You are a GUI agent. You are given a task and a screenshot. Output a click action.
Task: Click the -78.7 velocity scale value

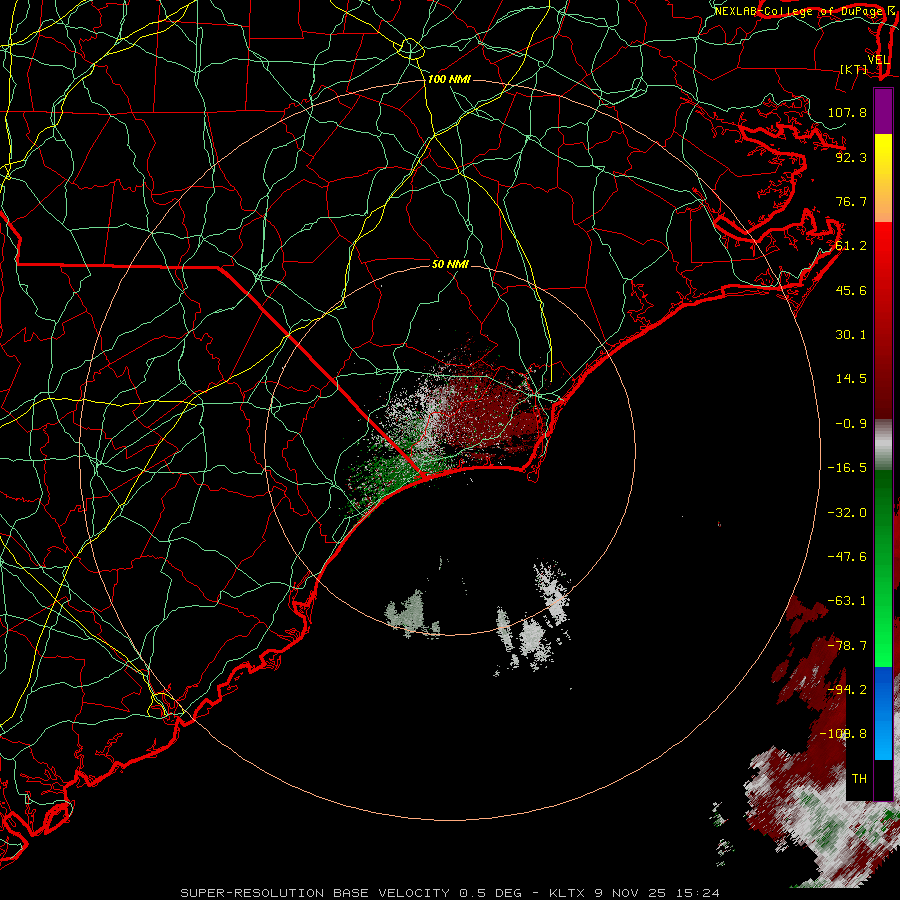[847, 646]
